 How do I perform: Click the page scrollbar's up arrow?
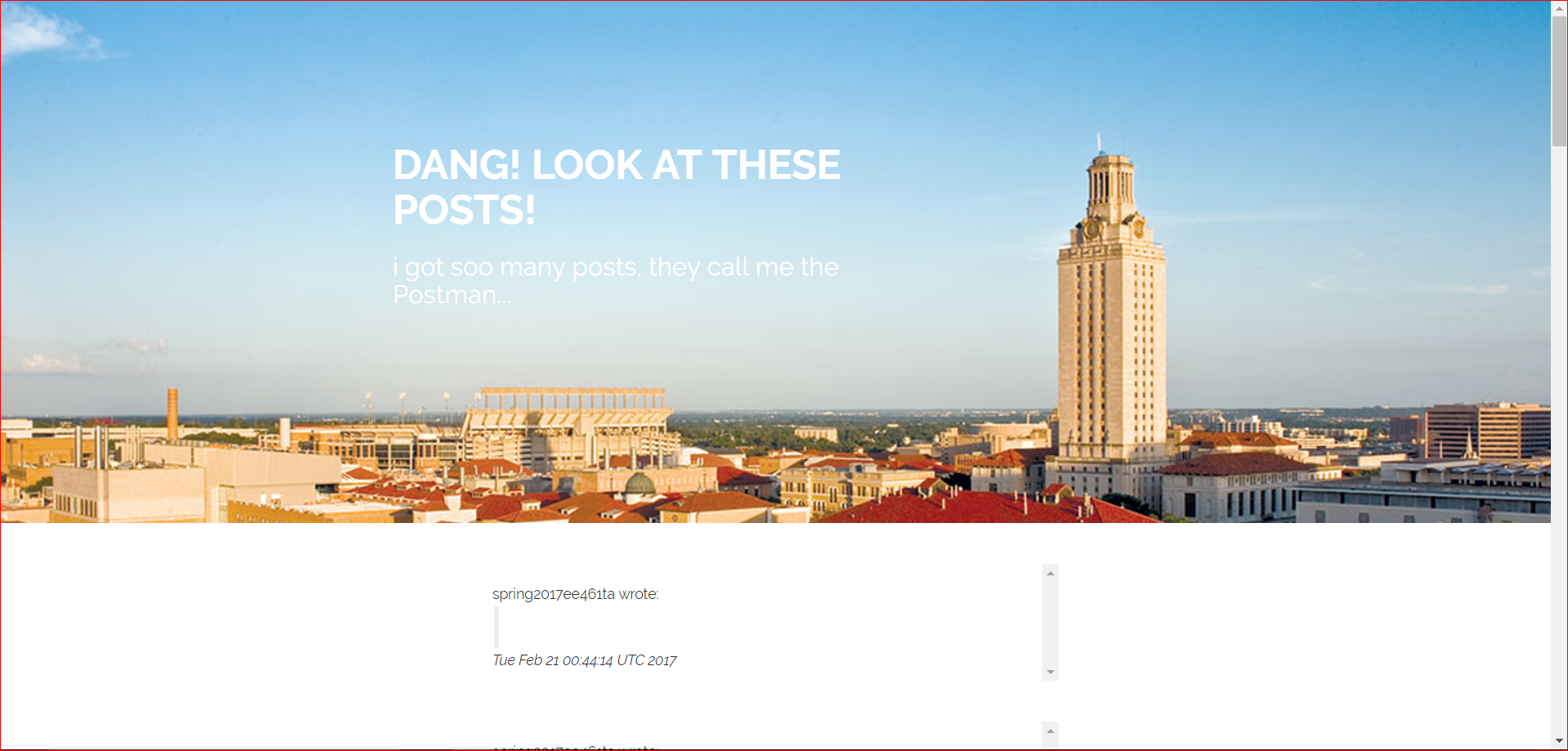[x=1559, y=8]
